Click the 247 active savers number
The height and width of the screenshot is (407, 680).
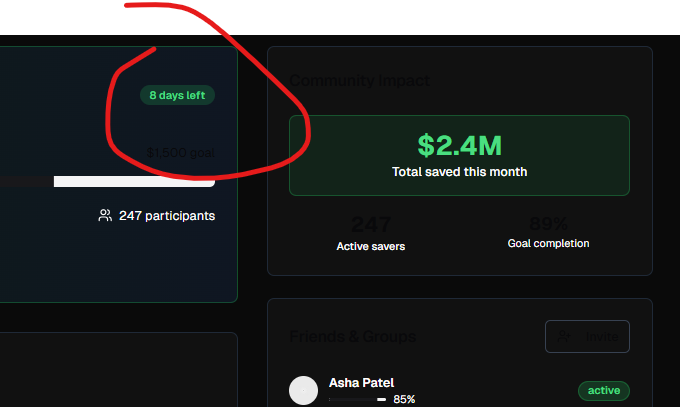point(371,224)
